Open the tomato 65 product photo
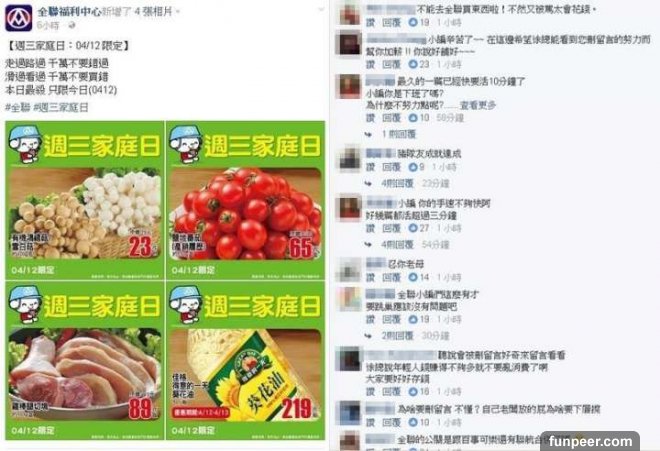Viewport: 660px width, 451px height. tap(245, 200)
